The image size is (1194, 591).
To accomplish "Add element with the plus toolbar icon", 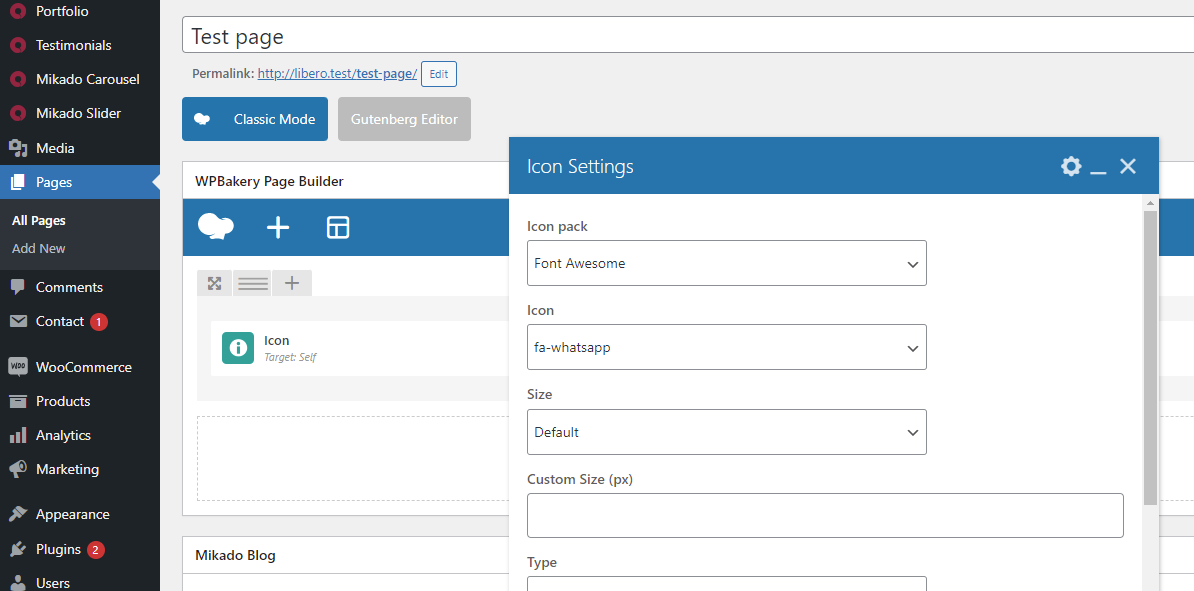I will (278, 227).
